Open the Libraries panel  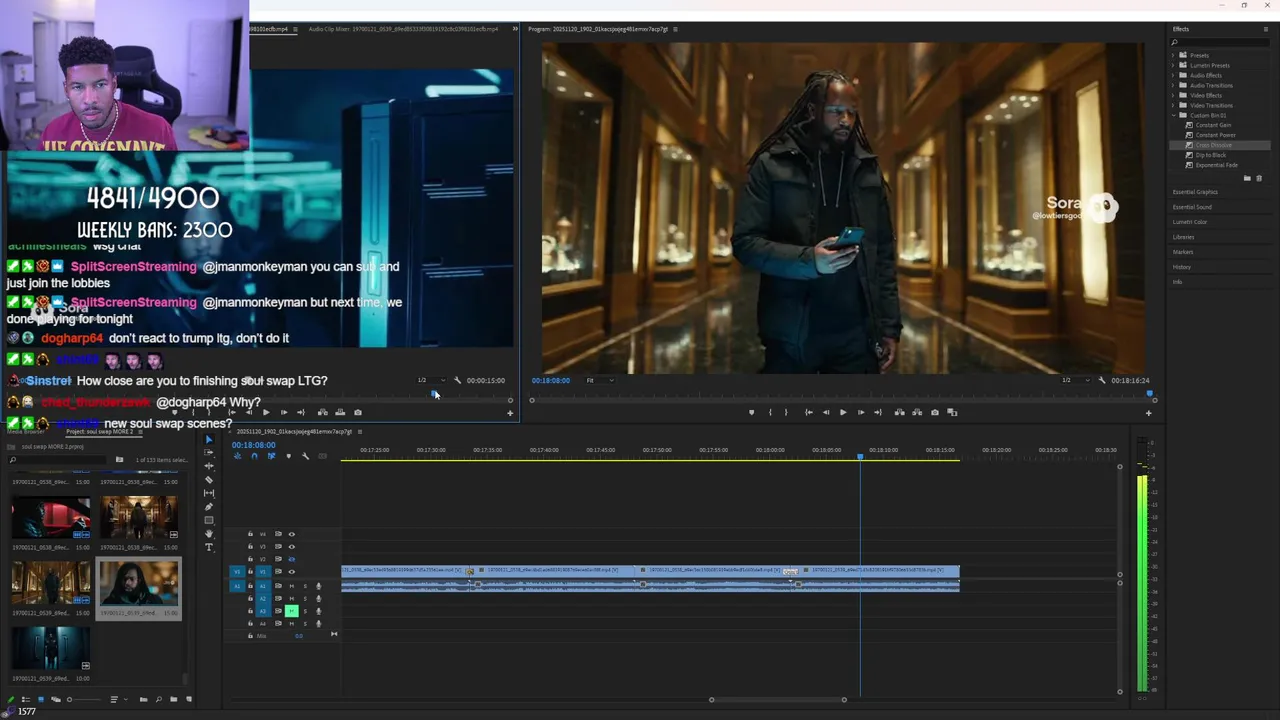[x=1183, y=237]
